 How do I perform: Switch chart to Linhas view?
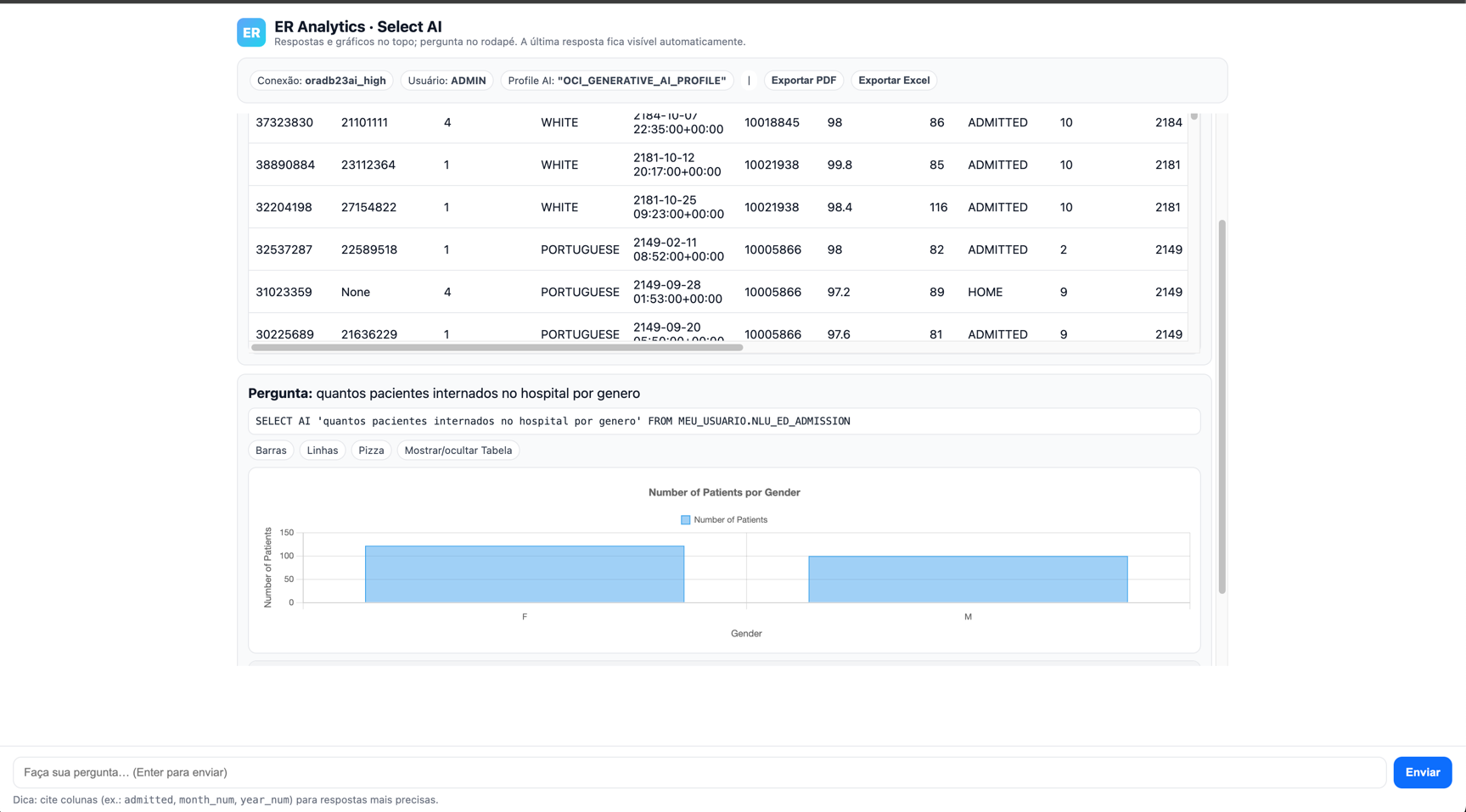click(x=322, y=451)
